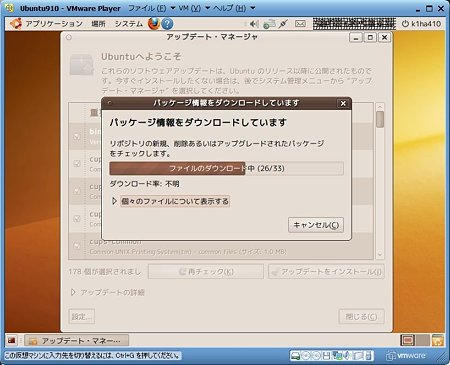
Task: Toggle the cups-common package checkbox
Action: tap(77, 246)
